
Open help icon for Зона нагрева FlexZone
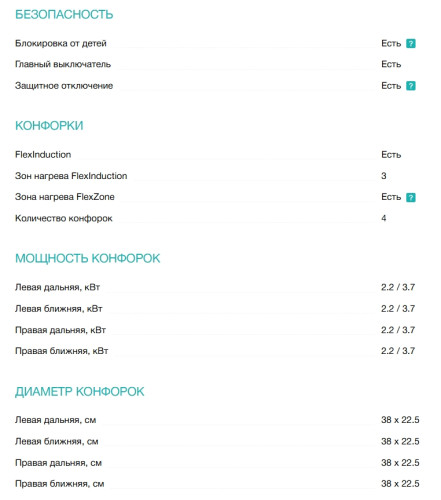[x=410, y=197]
